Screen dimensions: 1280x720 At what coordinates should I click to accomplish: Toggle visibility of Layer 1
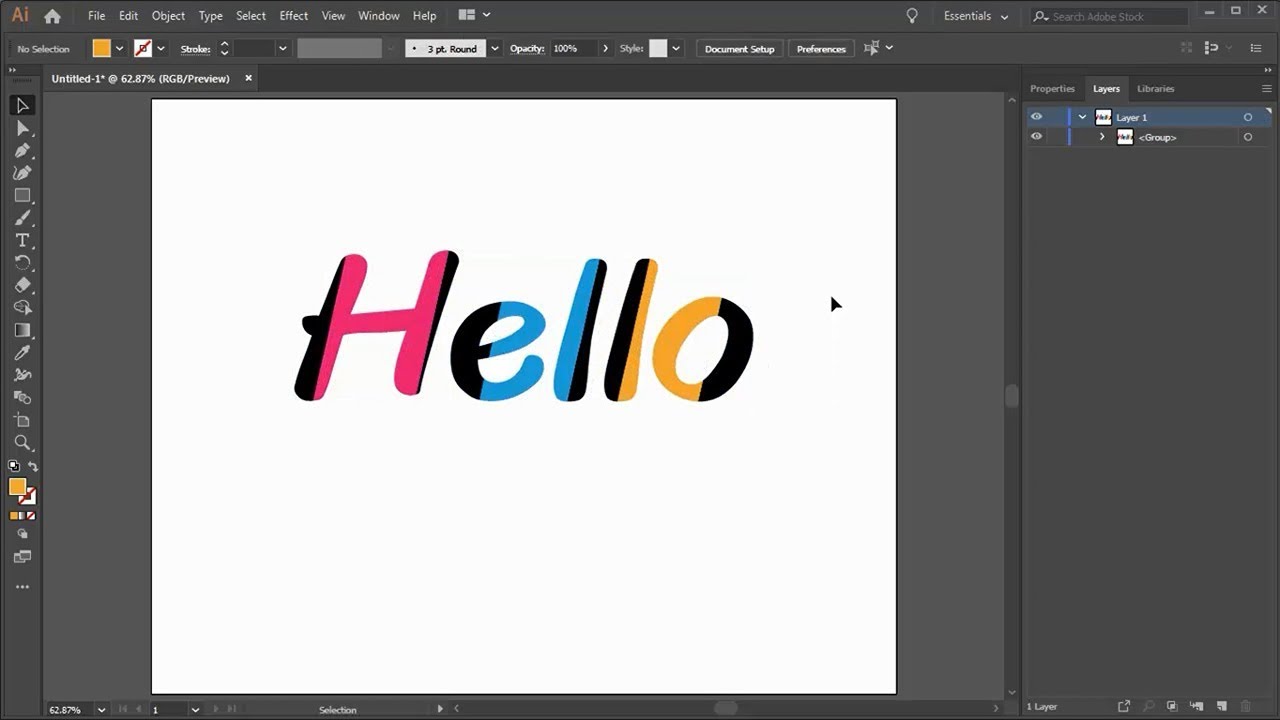point(1036,117)
